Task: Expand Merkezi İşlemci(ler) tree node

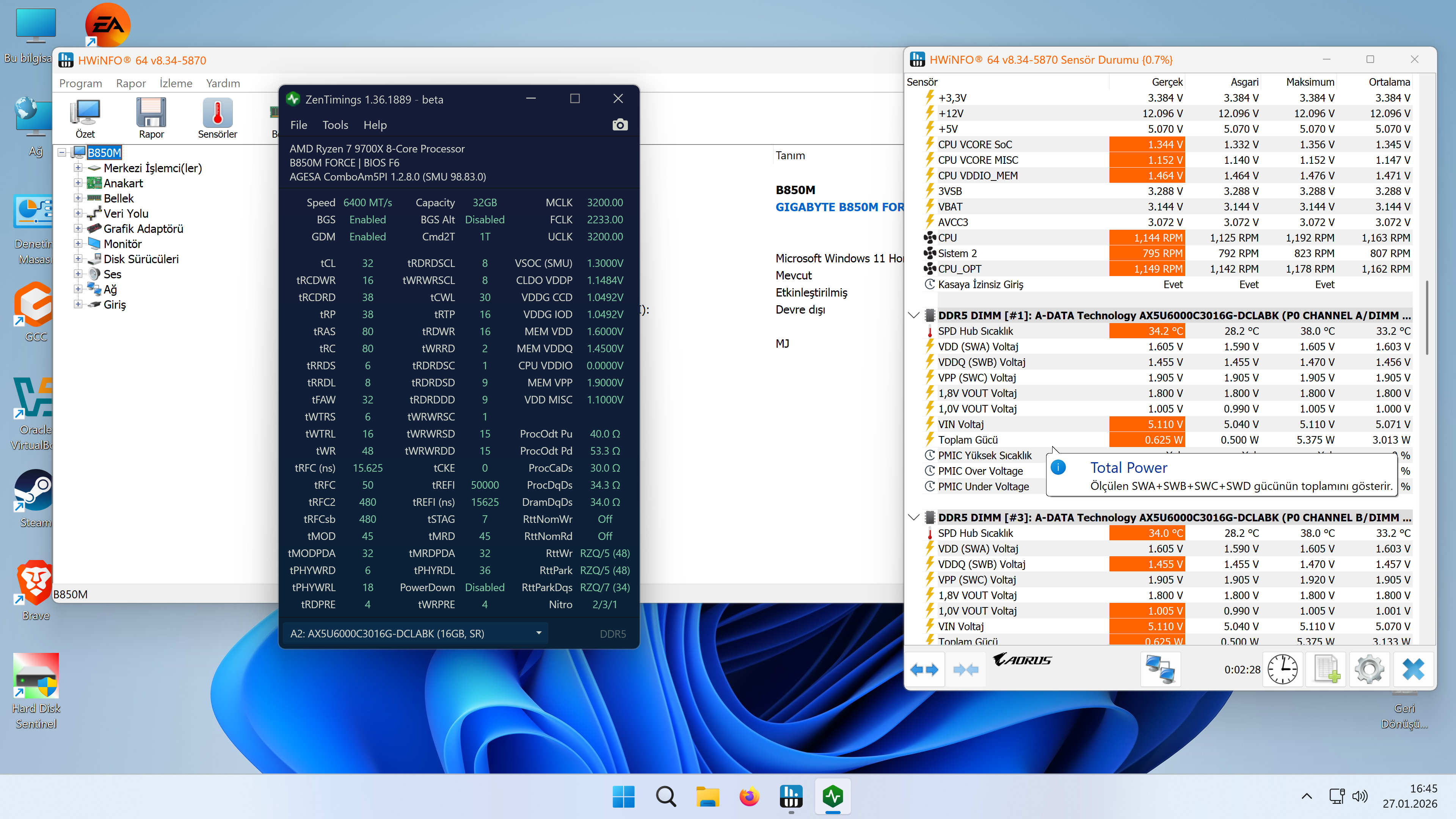Action: [78, 168]
